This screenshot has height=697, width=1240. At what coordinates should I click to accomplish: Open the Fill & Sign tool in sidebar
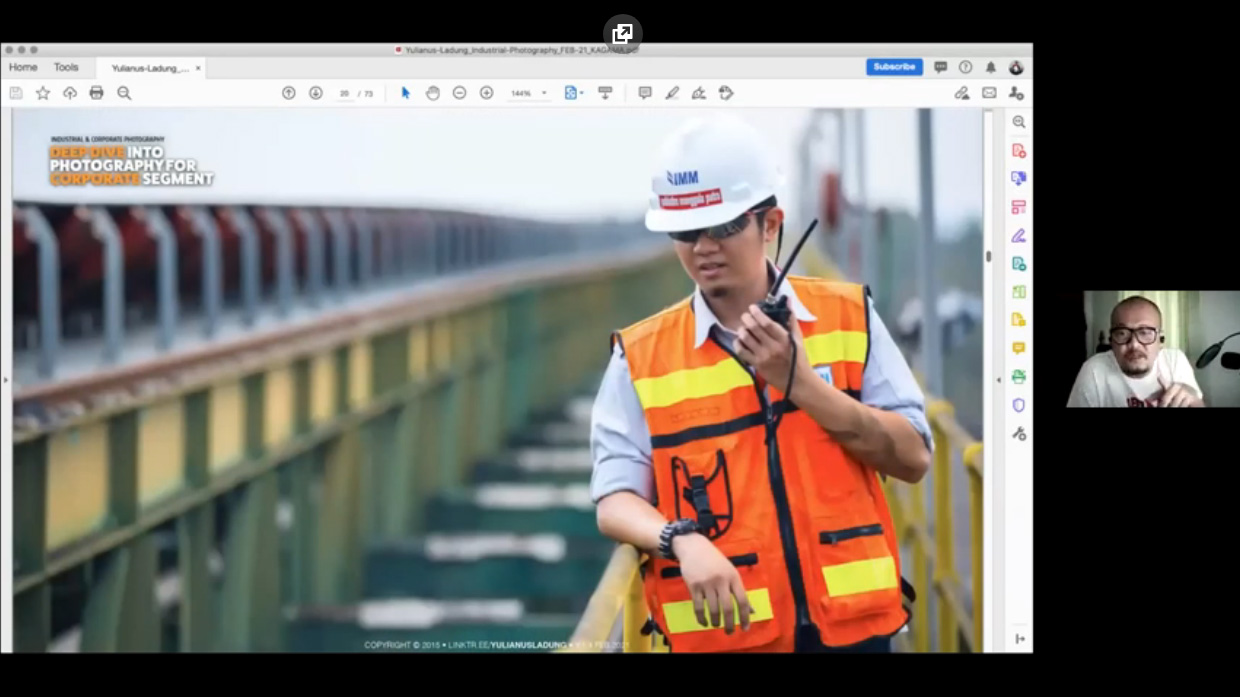pos(1018,236)
